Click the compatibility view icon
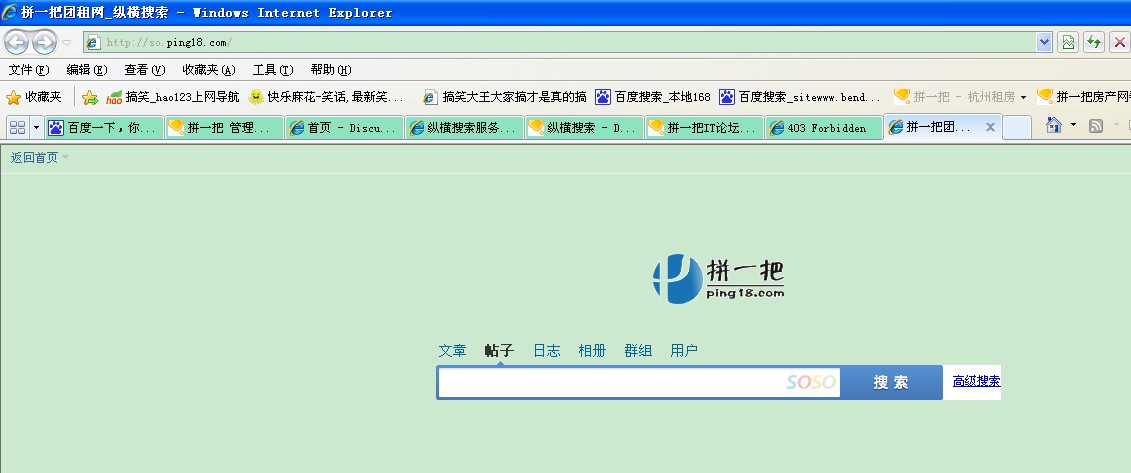 [1068, 43]
